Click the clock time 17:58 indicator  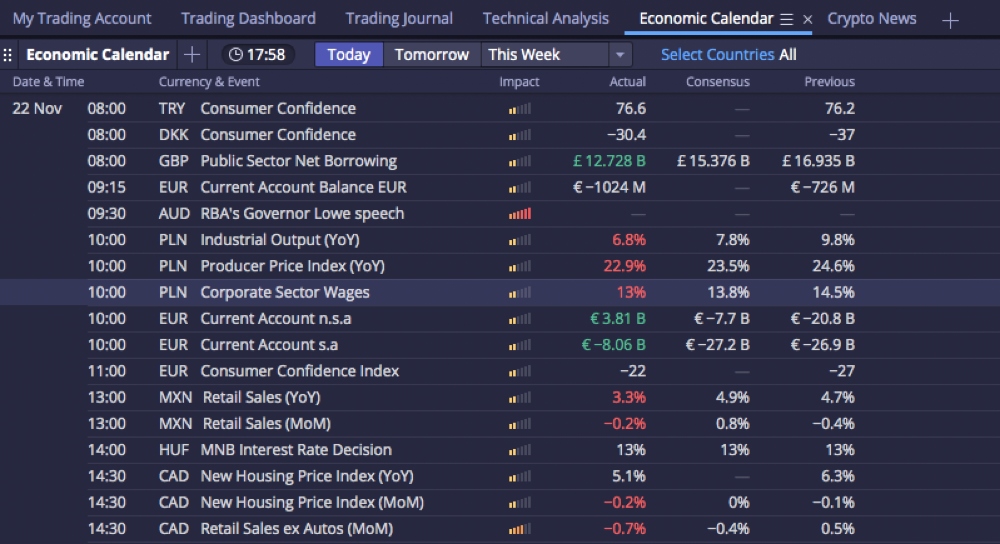tap(258, 55)
